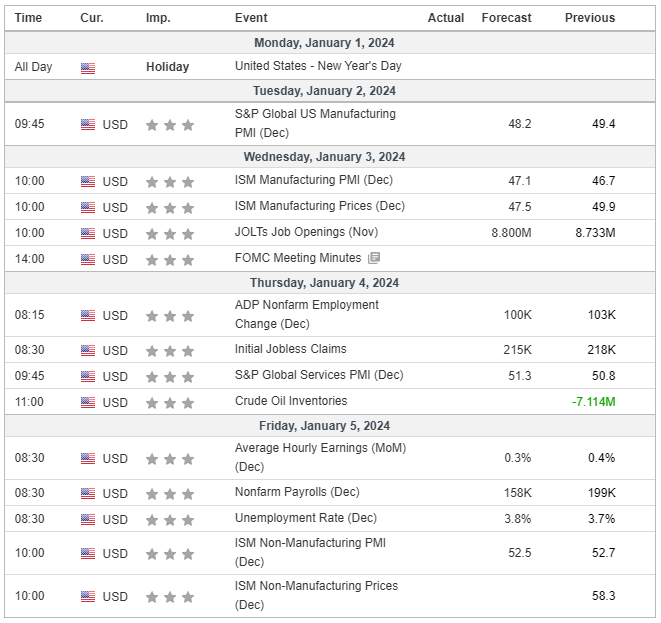Open S&P Global US Manufacturing PMI (Dec) event
The width and height of the screenshot is (661, 623).
click(315, 123)
